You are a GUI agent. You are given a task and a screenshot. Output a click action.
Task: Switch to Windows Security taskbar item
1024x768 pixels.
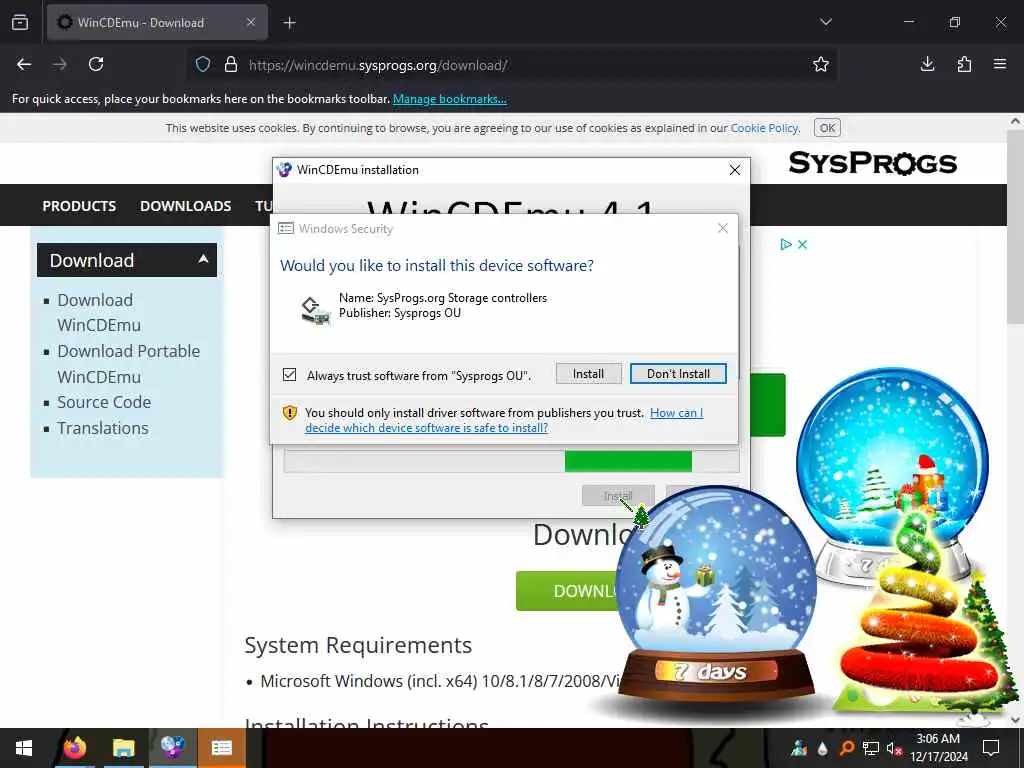(221, 748)
